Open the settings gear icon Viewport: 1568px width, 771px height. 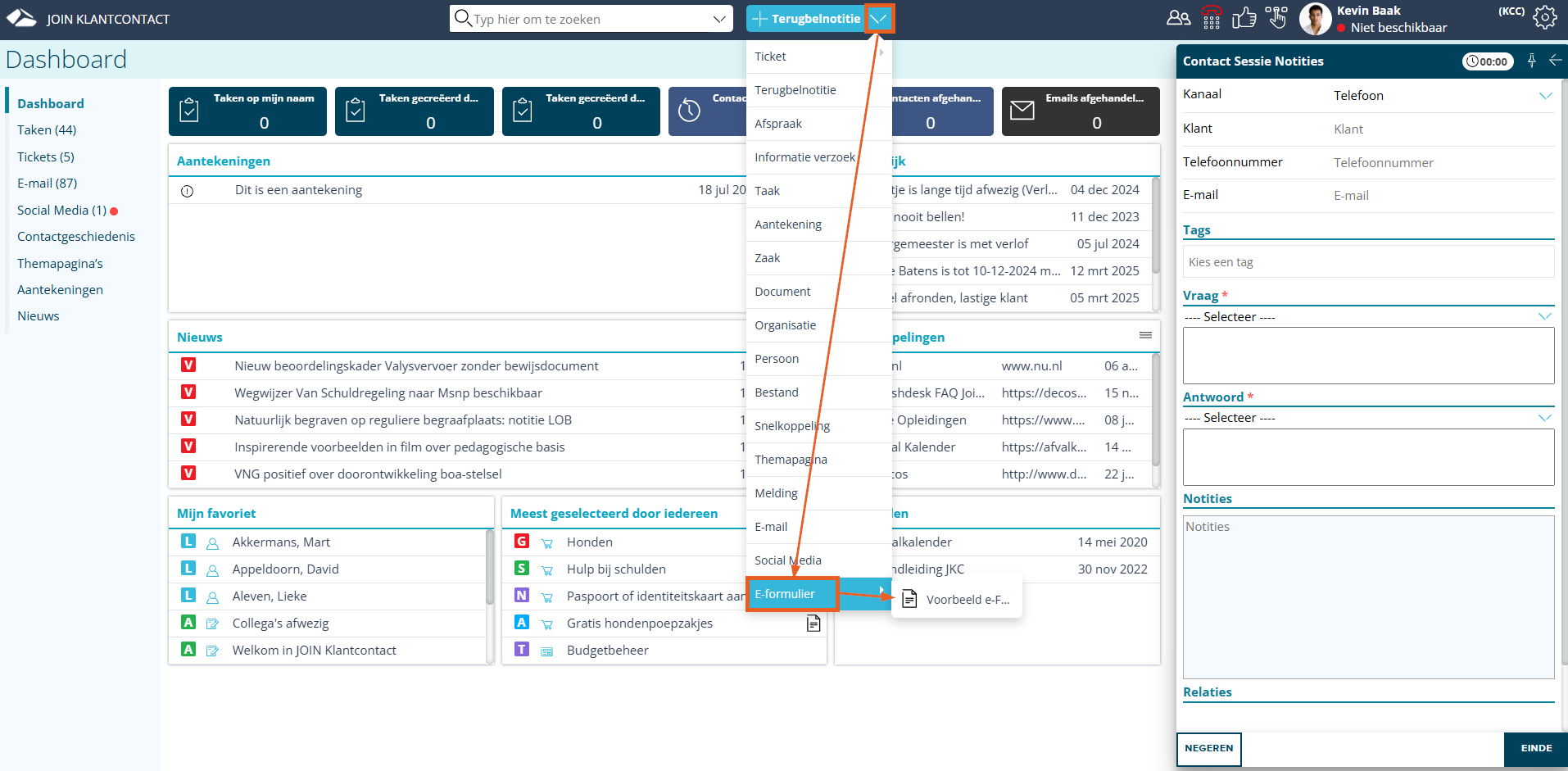point(1544,18)
